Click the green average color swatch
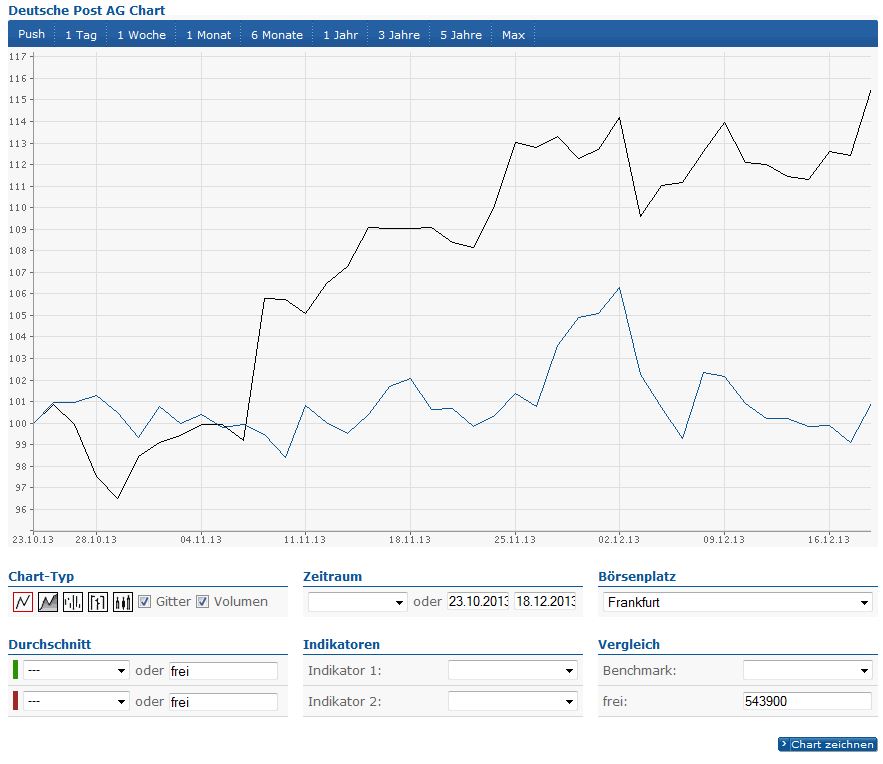Viewport: 883px width, 764px height. point(15,670)
